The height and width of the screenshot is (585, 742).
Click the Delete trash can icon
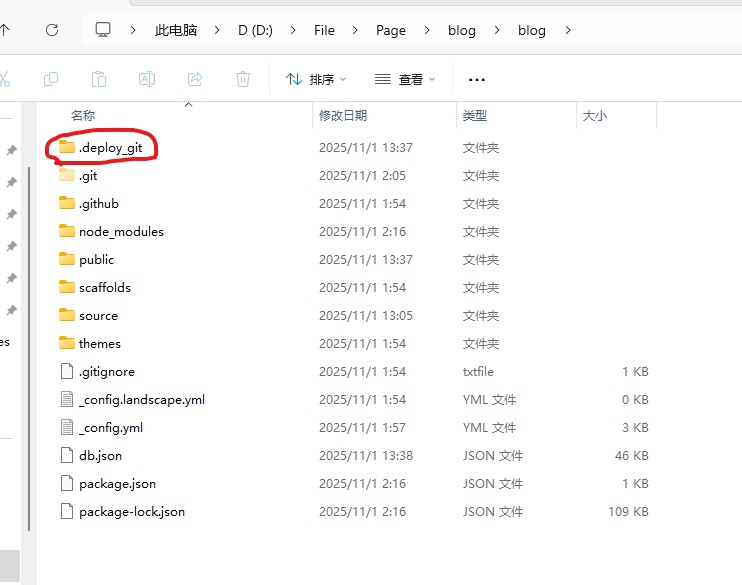243,79
